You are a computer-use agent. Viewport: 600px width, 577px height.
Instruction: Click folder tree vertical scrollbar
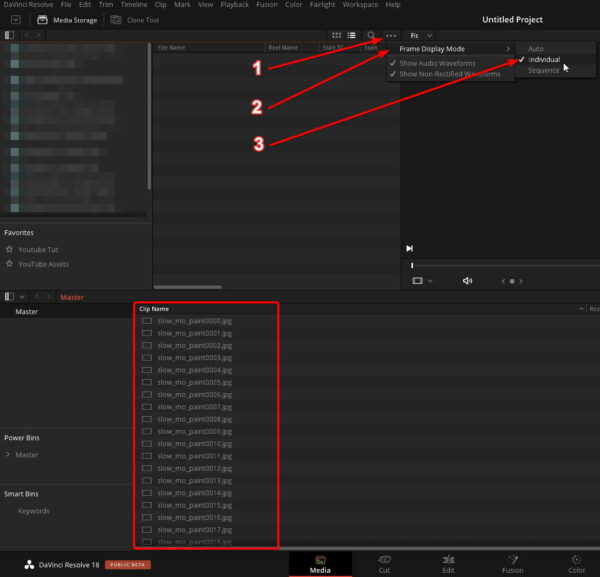click(x=149, y=117)
